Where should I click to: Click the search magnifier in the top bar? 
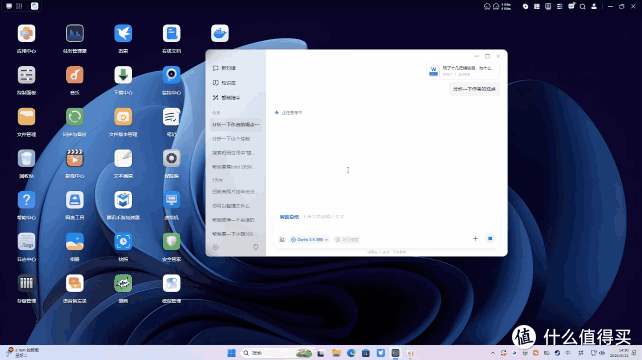click(x=582, y=7)
